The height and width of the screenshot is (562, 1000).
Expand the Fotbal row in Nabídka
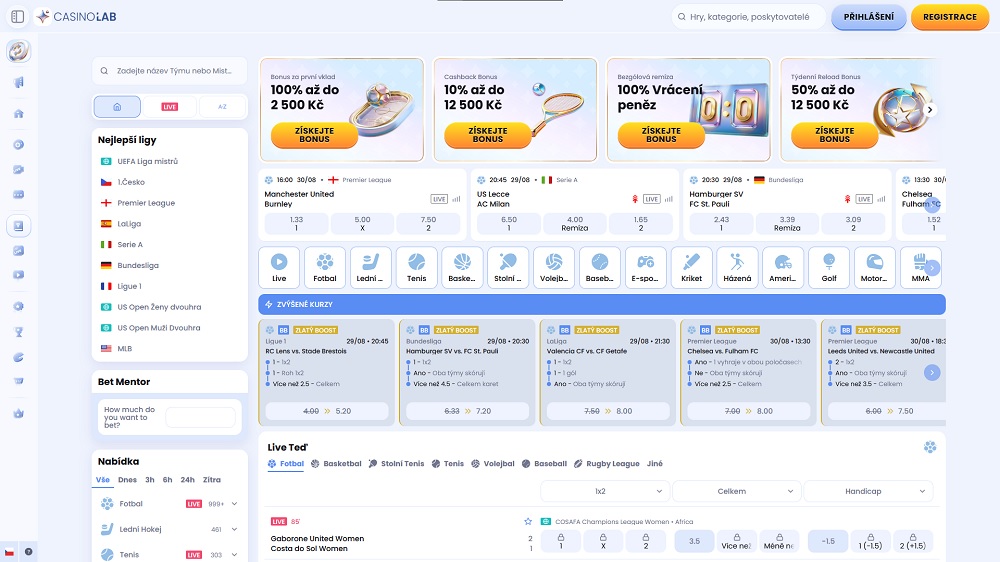point(235,504)
